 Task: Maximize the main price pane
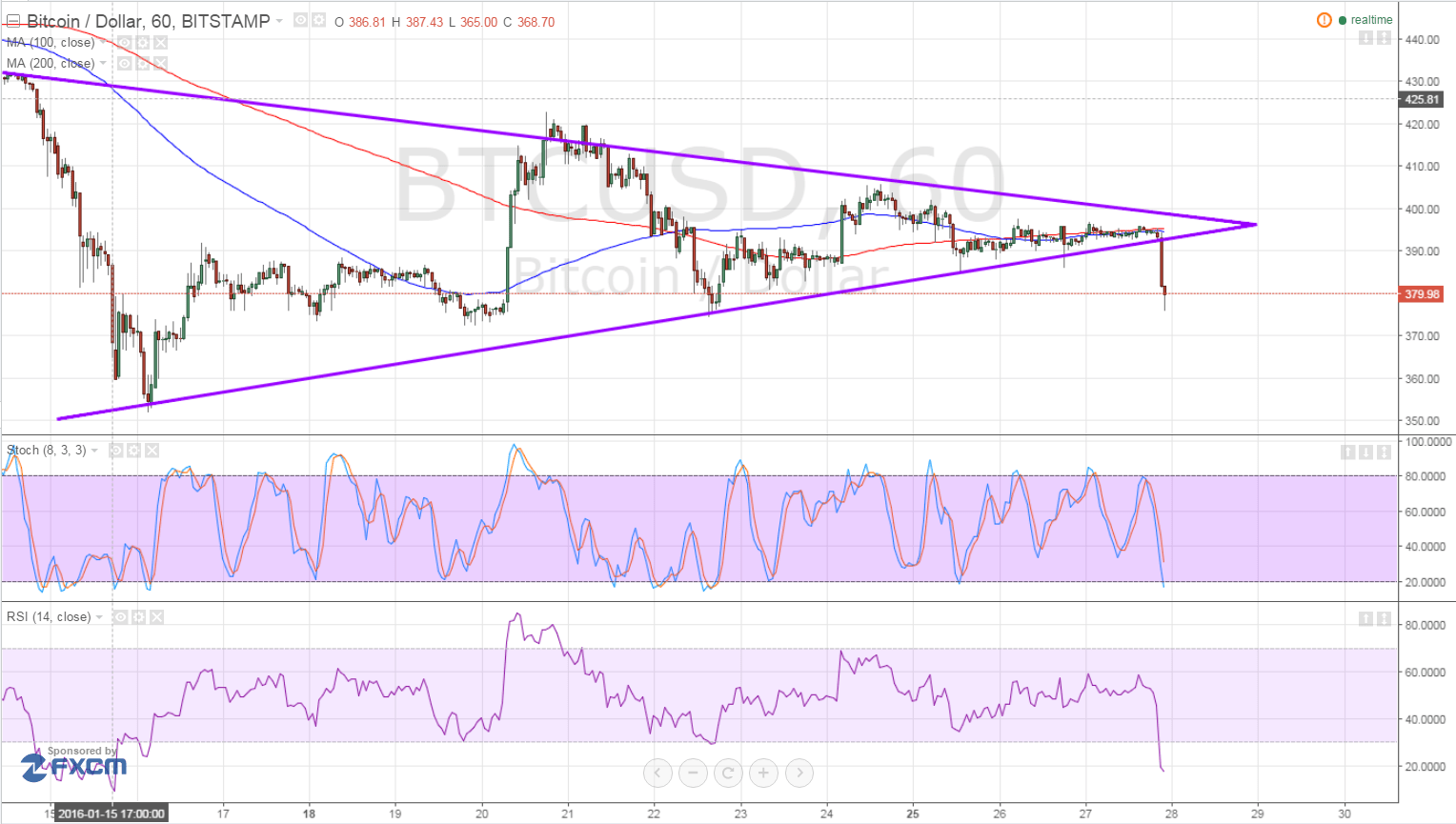coord(1384,38)
